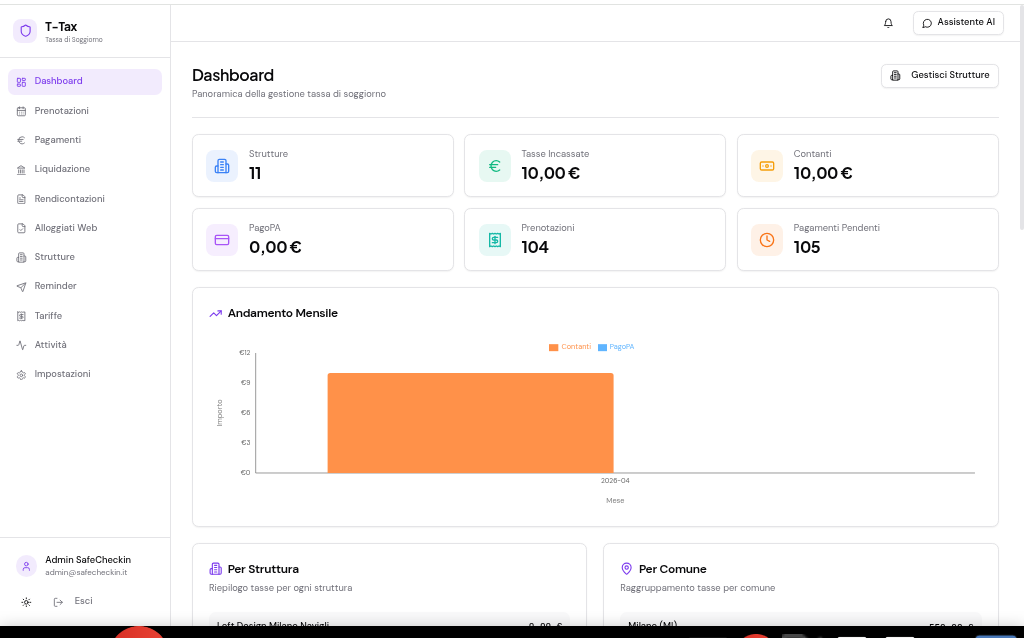The height and width of the screenshot is (638, 1024).
Task: Toggle Contanti series in chart legend
Action: pos(570,347)
